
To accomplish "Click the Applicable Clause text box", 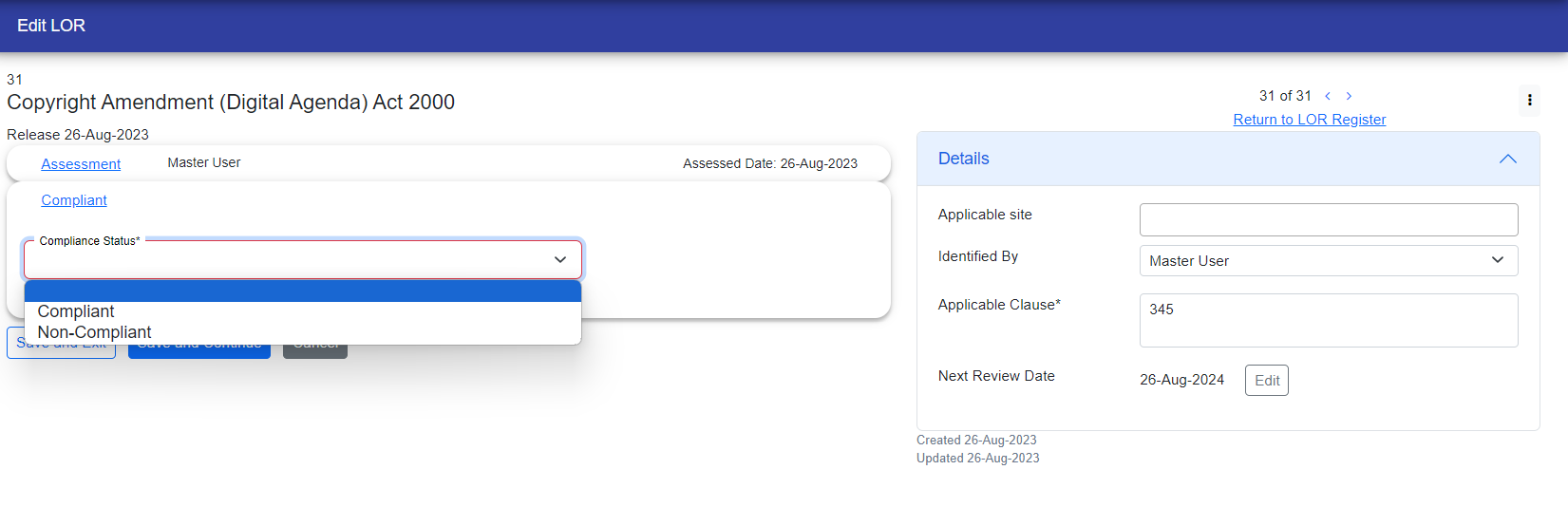I will pyautogui.click(x=1328, y=320).
